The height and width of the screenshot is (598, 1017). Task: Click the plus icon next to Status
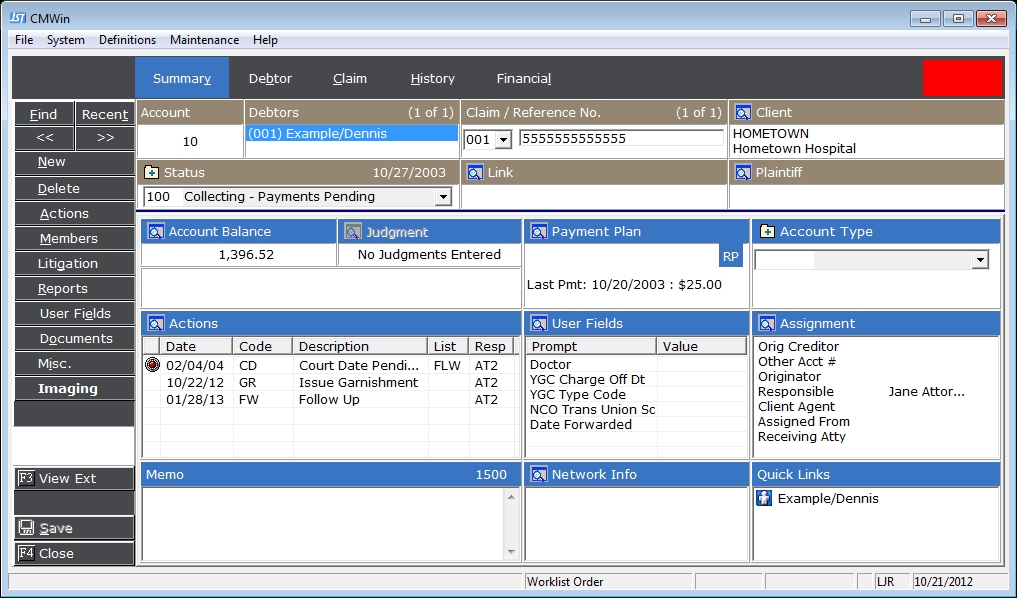pyautogui.click(x=152, y=173)
